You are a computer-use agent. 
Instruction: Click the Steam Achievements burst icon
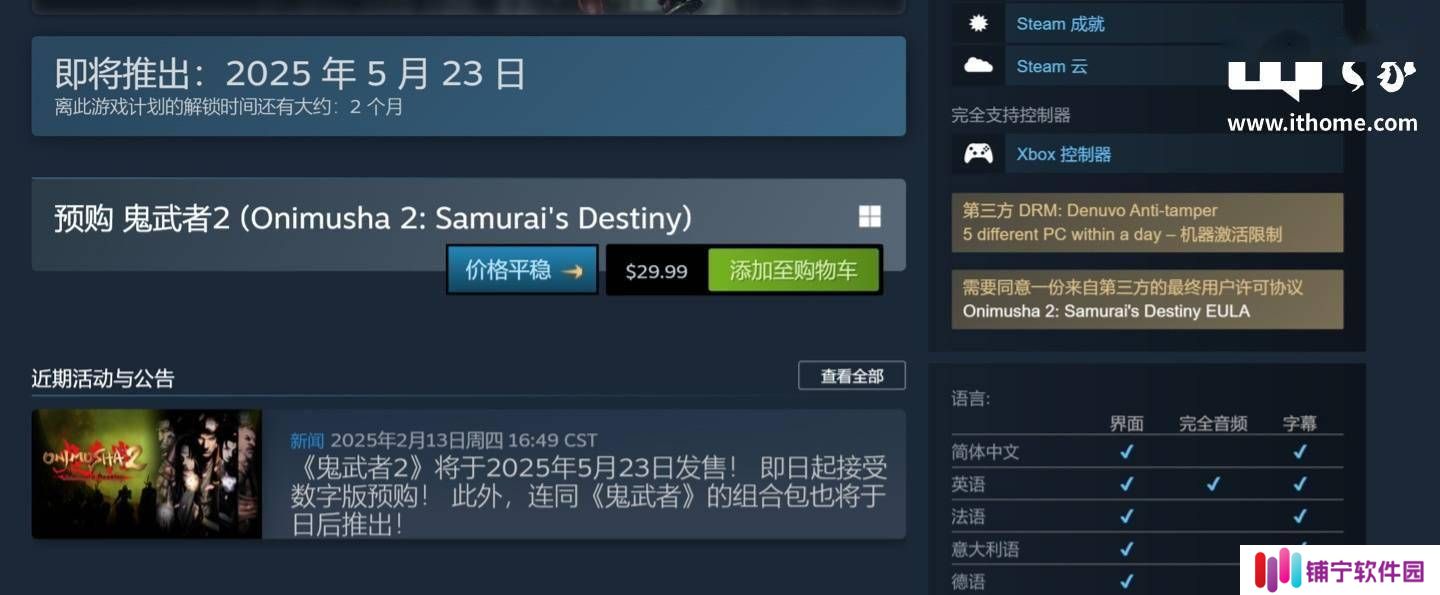977,23
